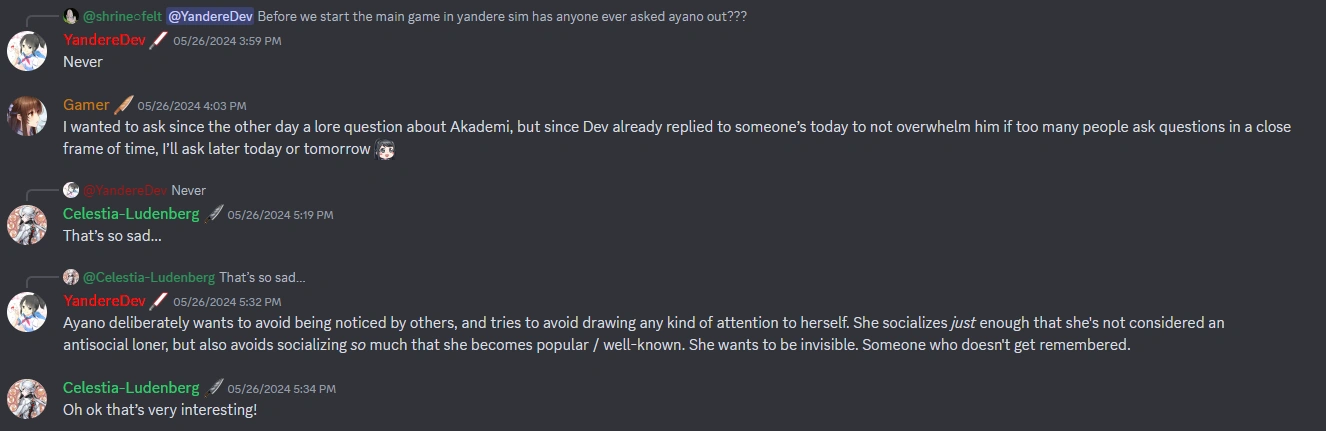Open Celestia-Ludenberg's avatar beside the 5:19 PM message

tap(27, 225)
